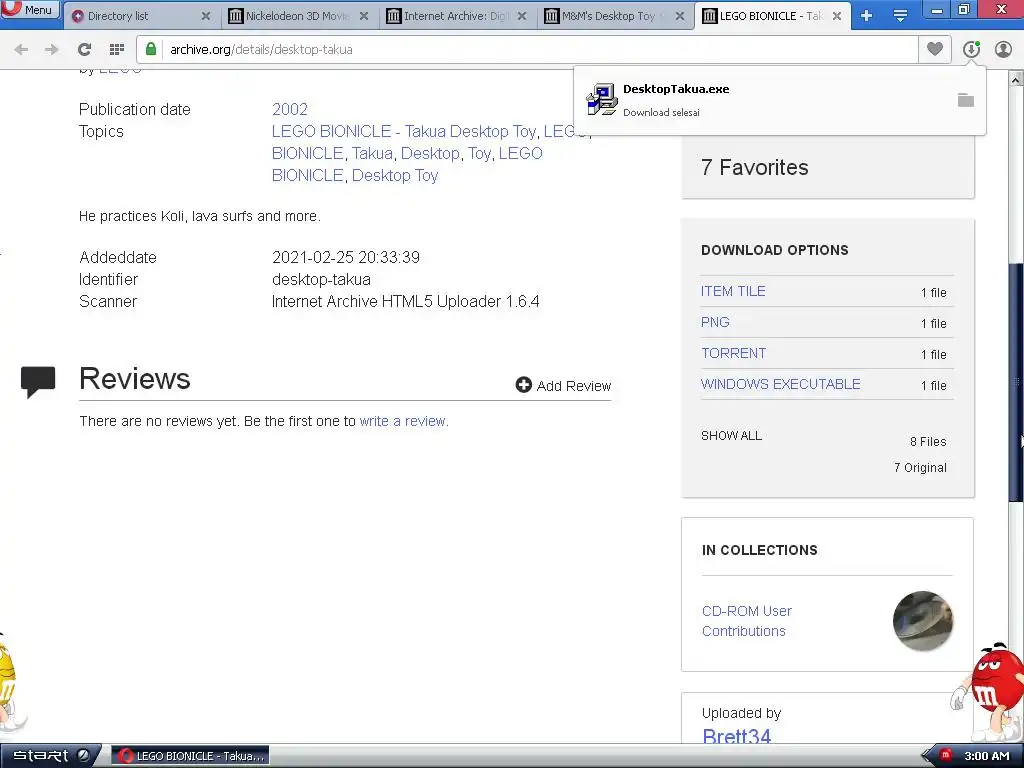Bookmark page with the heart icon
The width and height of the screenshot is (1024, 768).
[935, 49]
